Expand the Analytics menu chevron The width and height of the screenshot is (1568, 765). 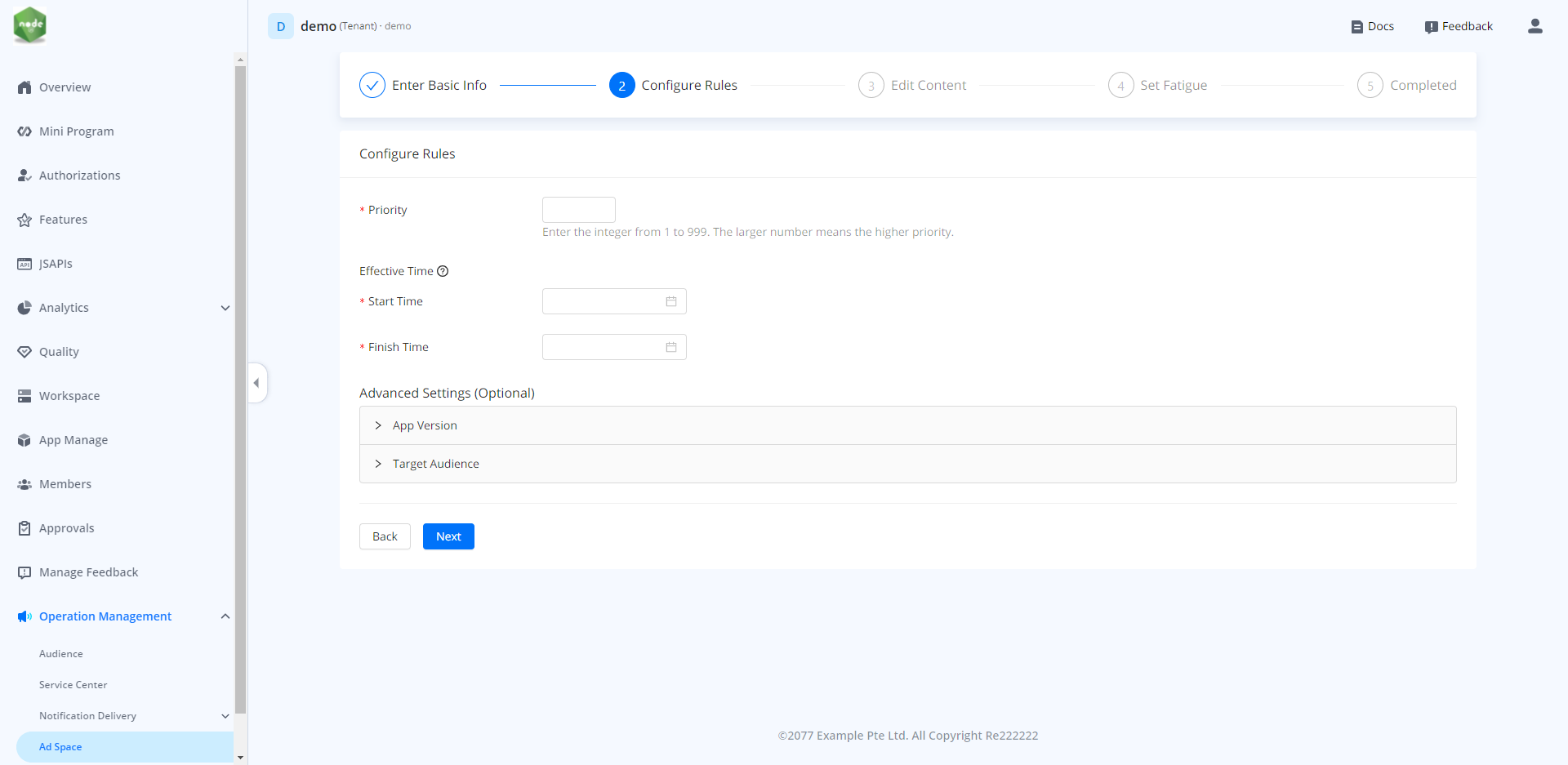pos(225,308)
